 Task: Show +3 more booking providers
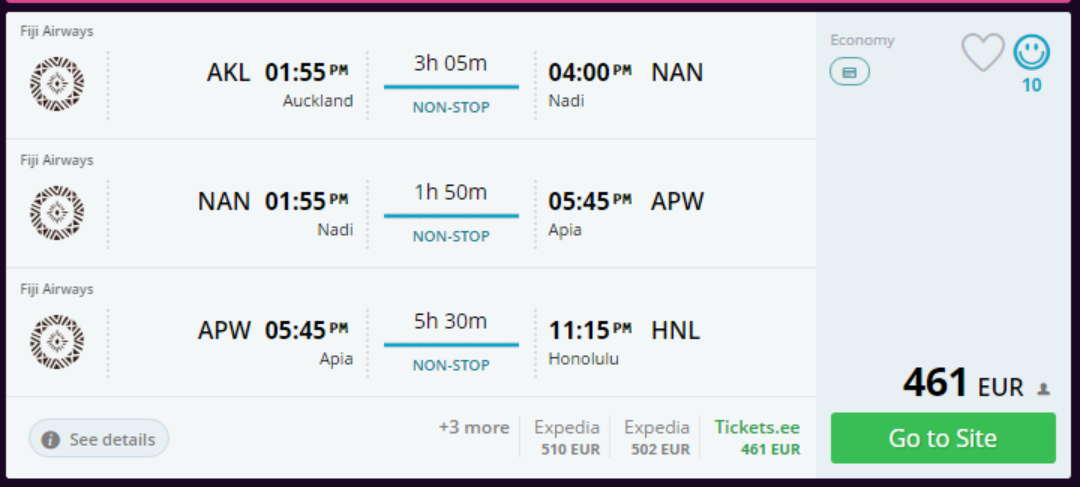[x=473, y=428]
